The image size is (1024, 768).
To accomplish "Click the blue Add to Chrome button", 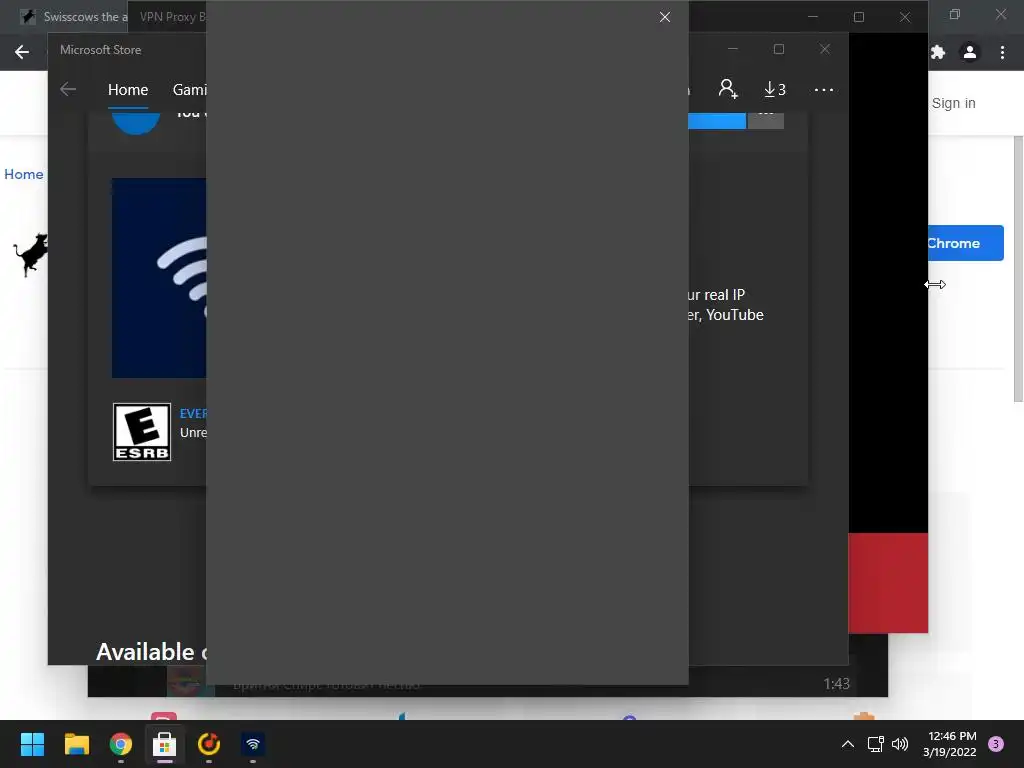I will pos(965,243).
